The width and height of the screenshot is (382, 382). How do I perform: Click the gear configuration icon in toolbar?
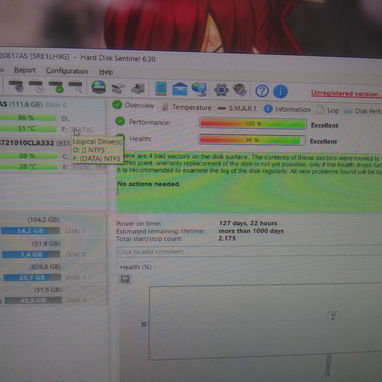click(x=221, y=90)
